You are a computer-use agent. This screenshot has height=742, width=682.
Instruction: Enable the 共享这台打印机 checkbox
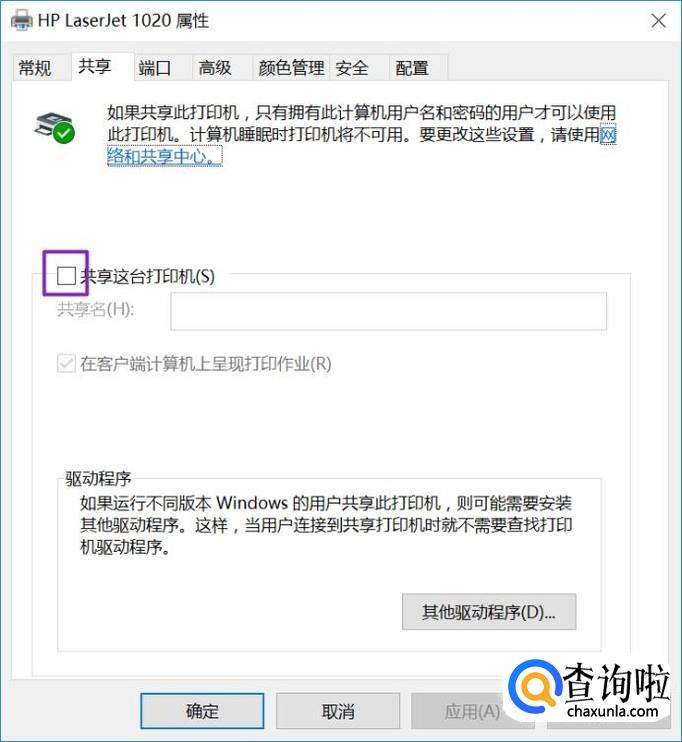pyautogui.click(x=66, y=275)
